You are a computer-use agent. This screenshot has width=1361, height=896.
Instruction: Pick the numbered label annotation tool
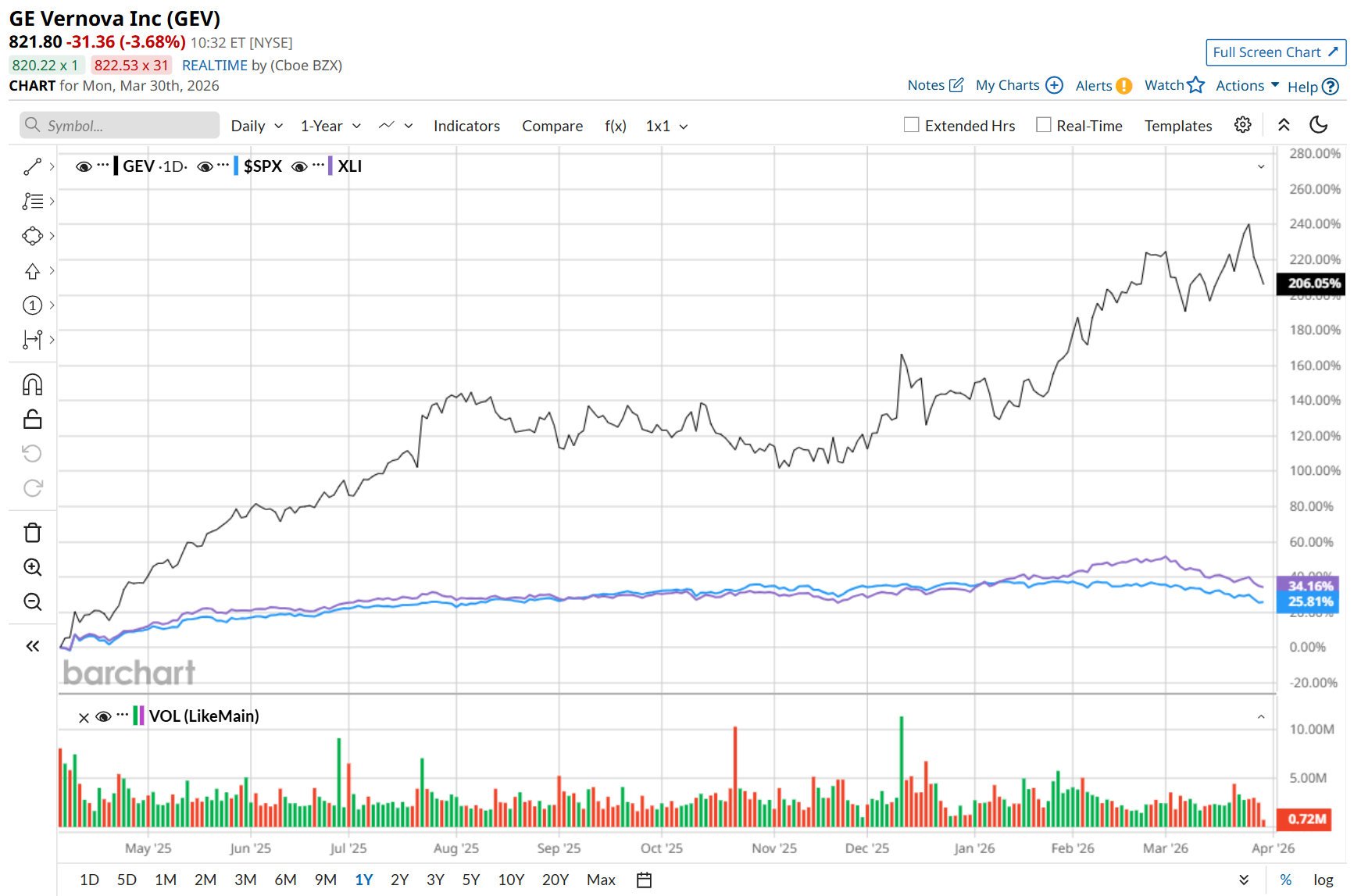[x=32, y=305]
